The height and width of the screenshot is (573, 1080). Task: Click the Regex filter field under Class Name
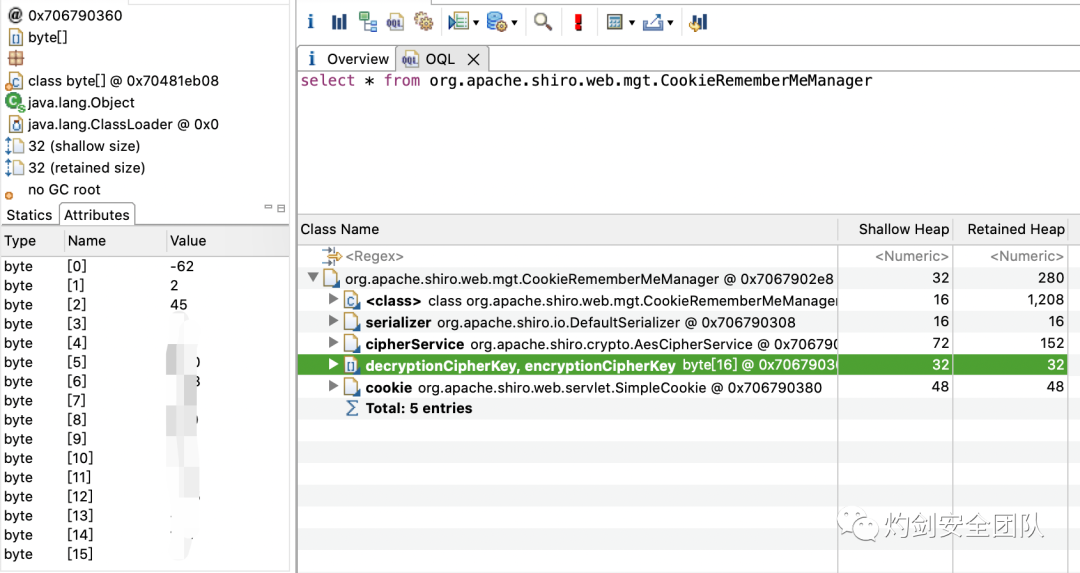point(374,256)
